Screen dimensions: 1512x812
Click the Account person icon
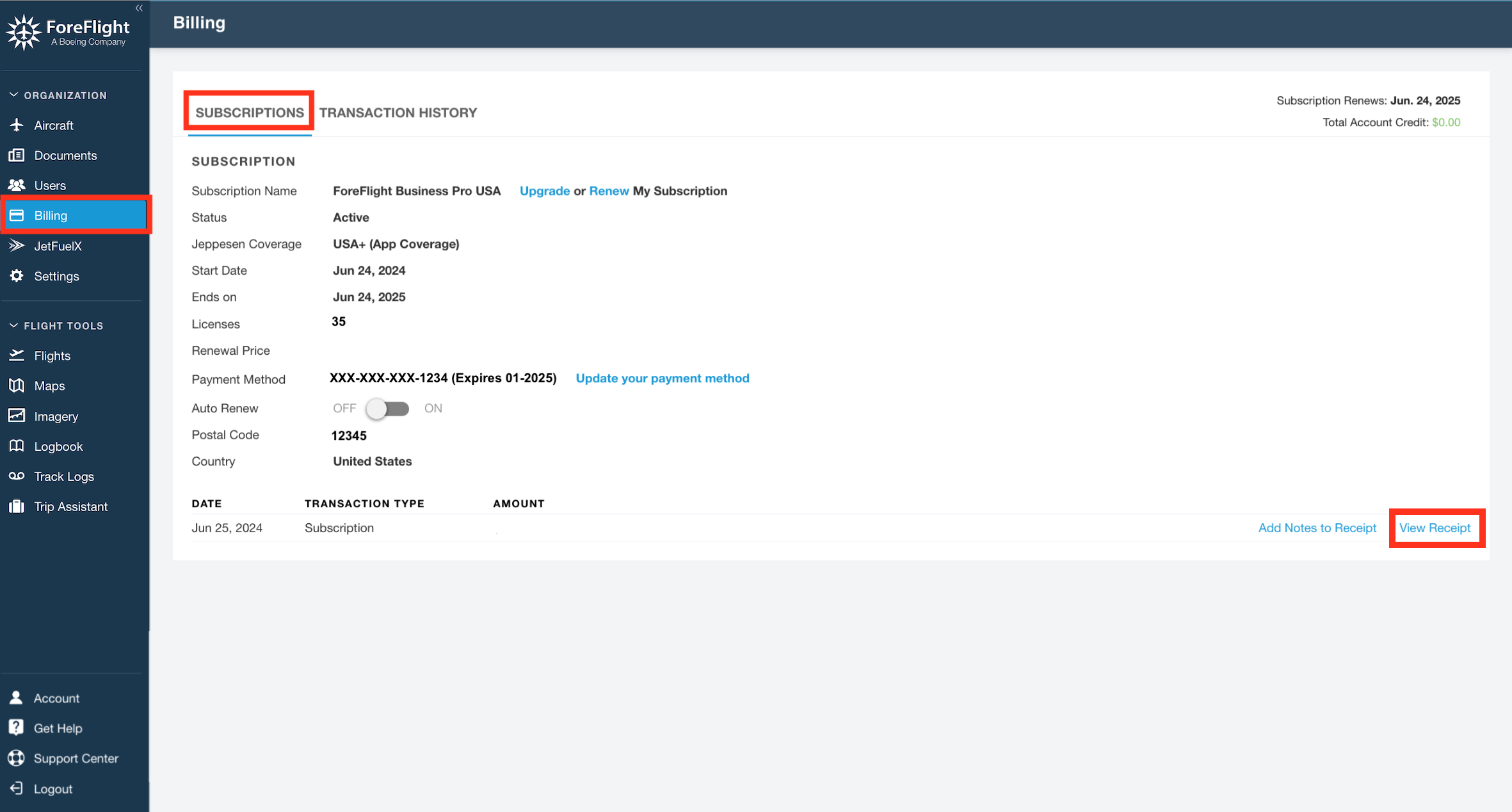click(17, 698)
